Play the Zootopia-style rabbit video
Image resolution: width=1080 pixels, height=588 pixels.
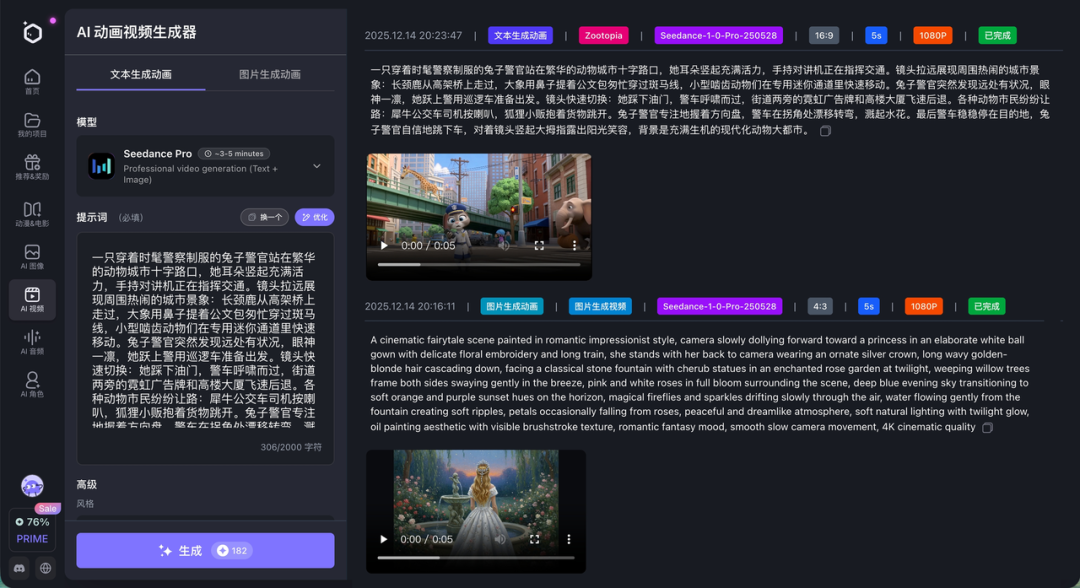coord(384,244)
